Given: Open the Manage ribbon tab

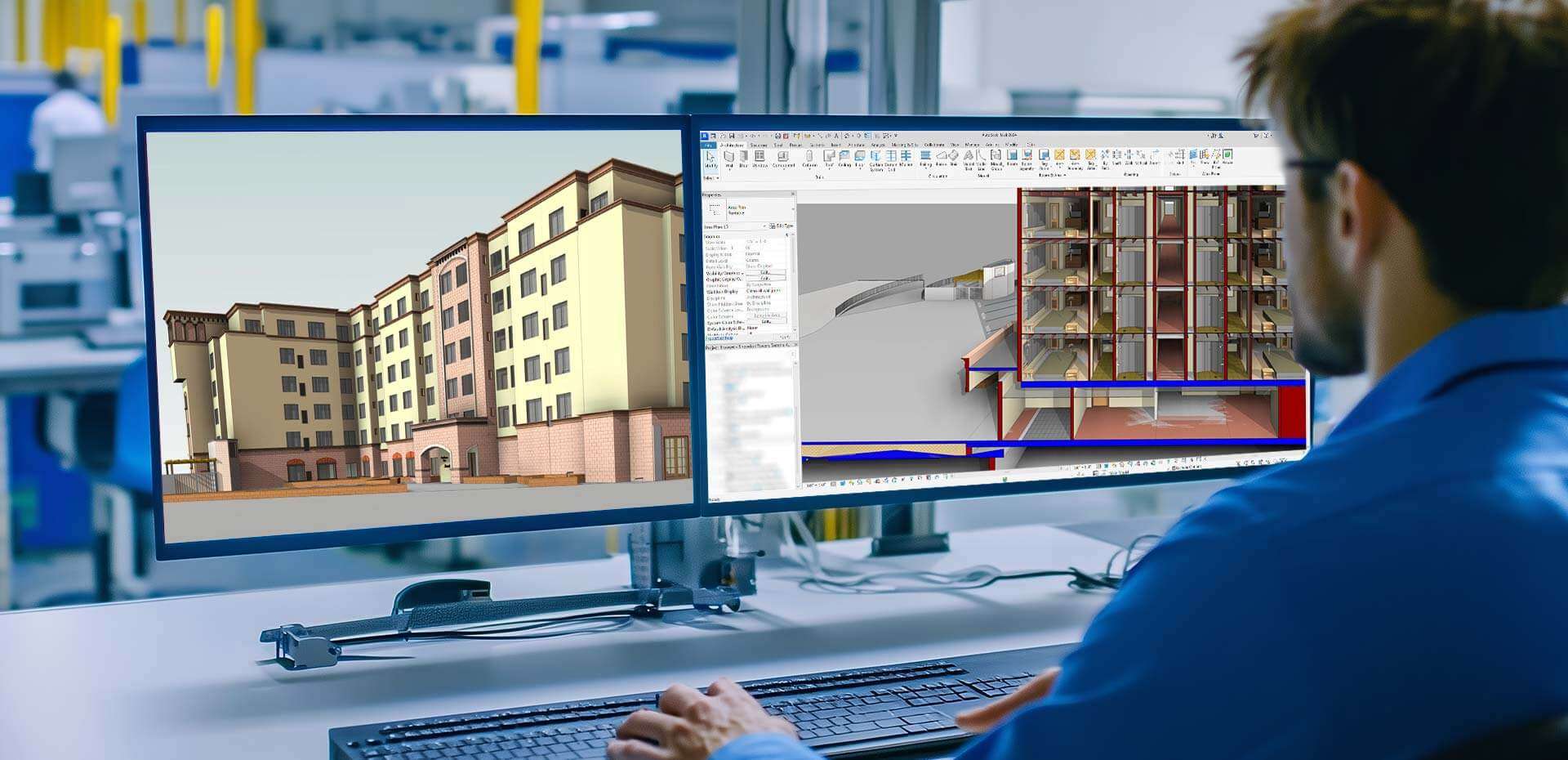Looking at the screenshot, I should click(x=972, y=145).
